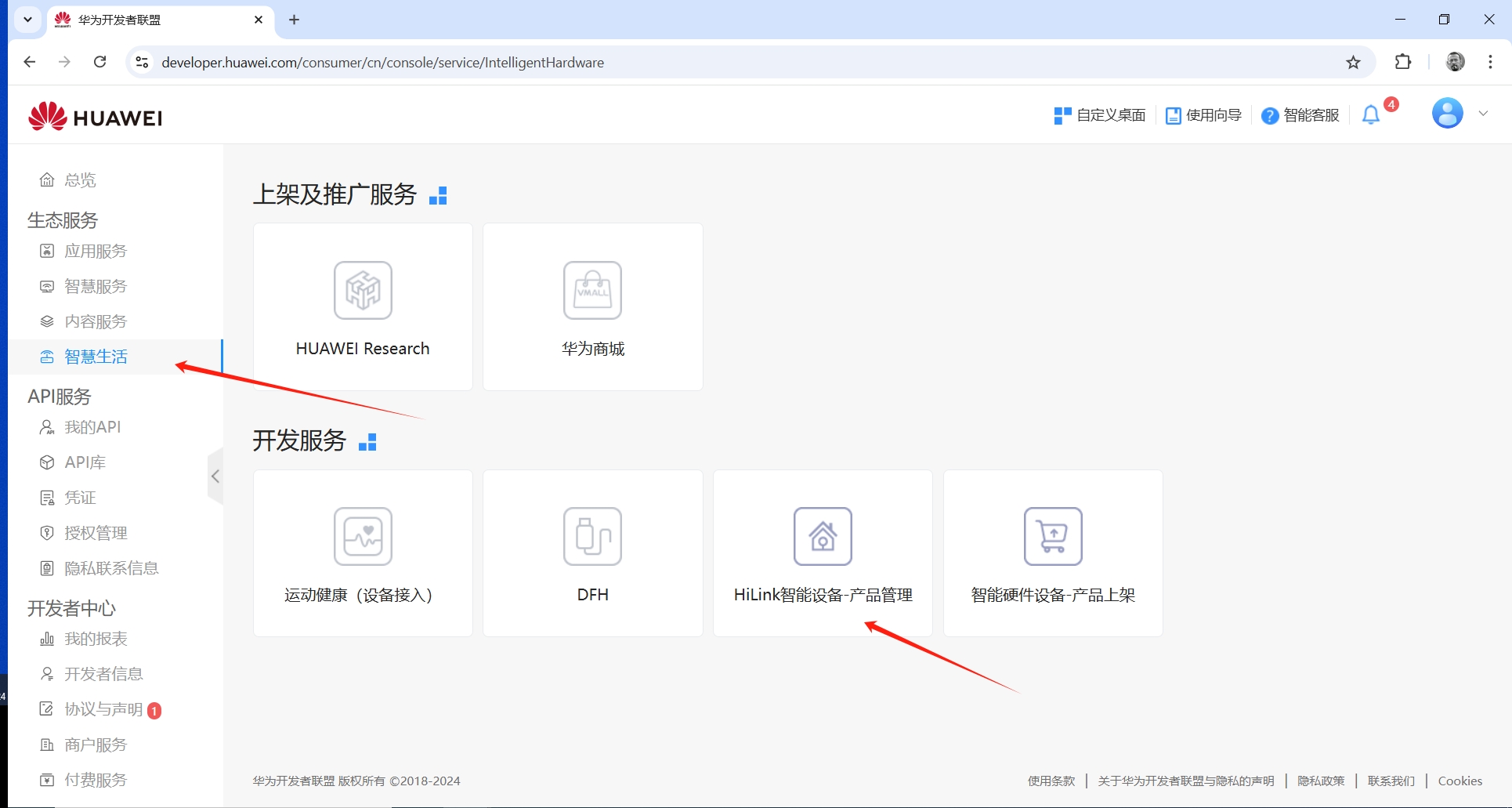Click the HUAWEI logo
1512x808 pixels.
coord(95,117)
